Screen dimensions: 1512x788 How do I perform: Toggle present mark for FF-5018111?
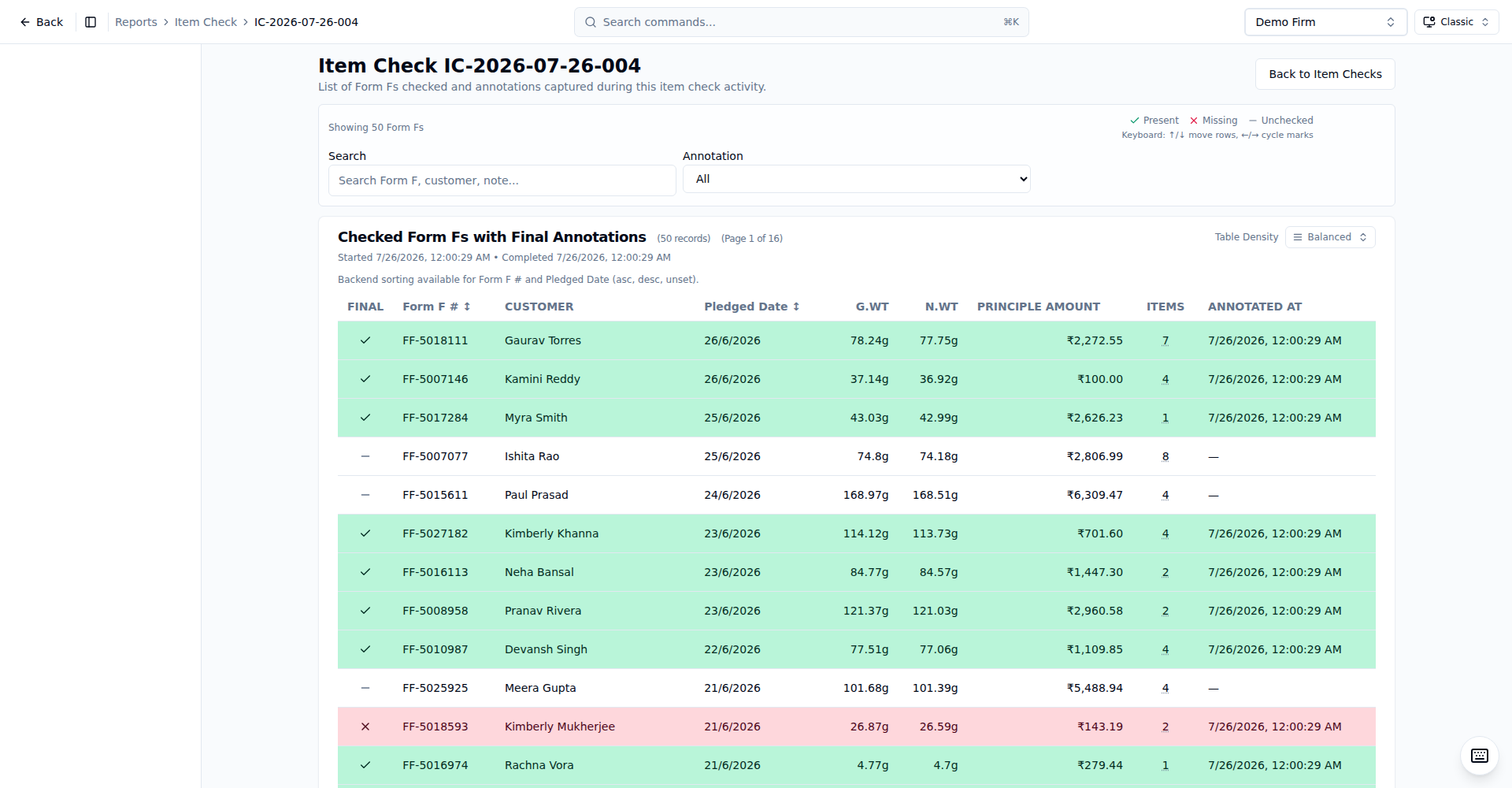365,340
